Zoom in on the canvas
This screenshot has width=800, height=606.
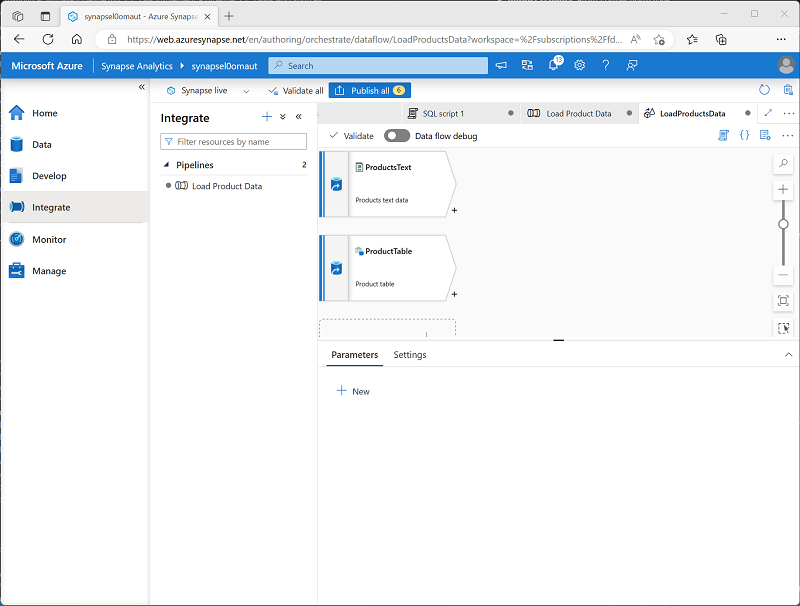coord(783,190)
